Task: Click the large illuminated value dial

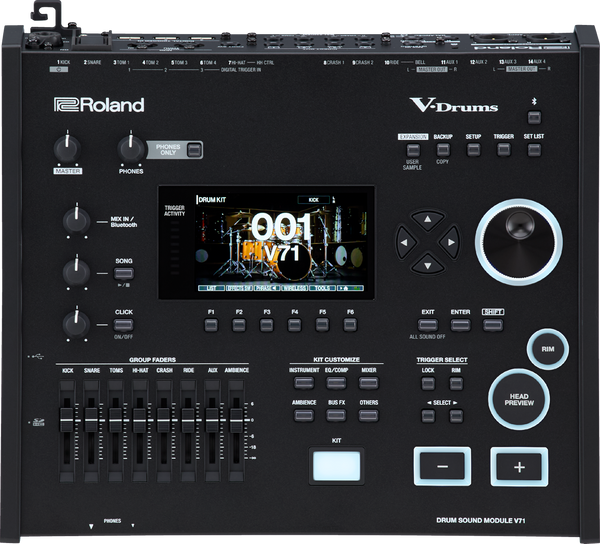Action: (x=518, y=242)
